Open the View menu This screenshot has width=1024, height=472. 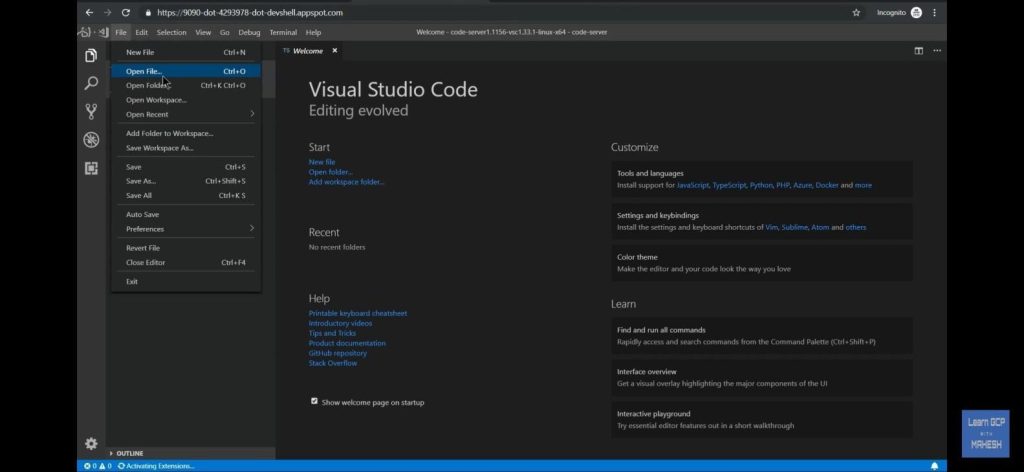(203, 32)
